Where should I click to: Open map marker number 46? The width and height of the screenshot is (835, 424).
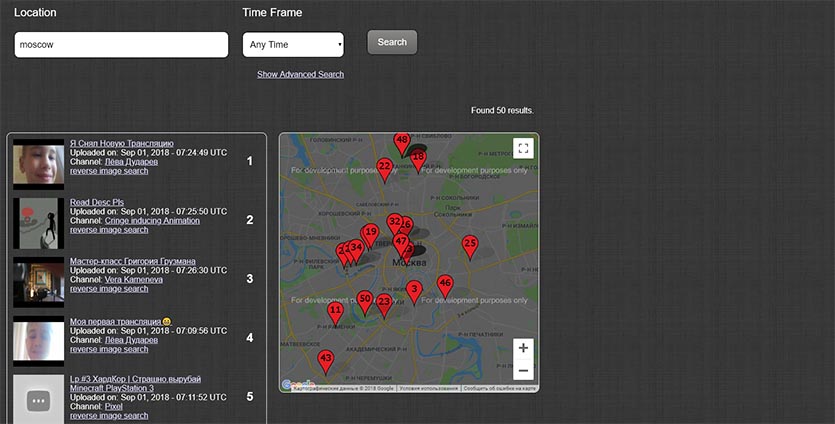click(x=445, y=284)
